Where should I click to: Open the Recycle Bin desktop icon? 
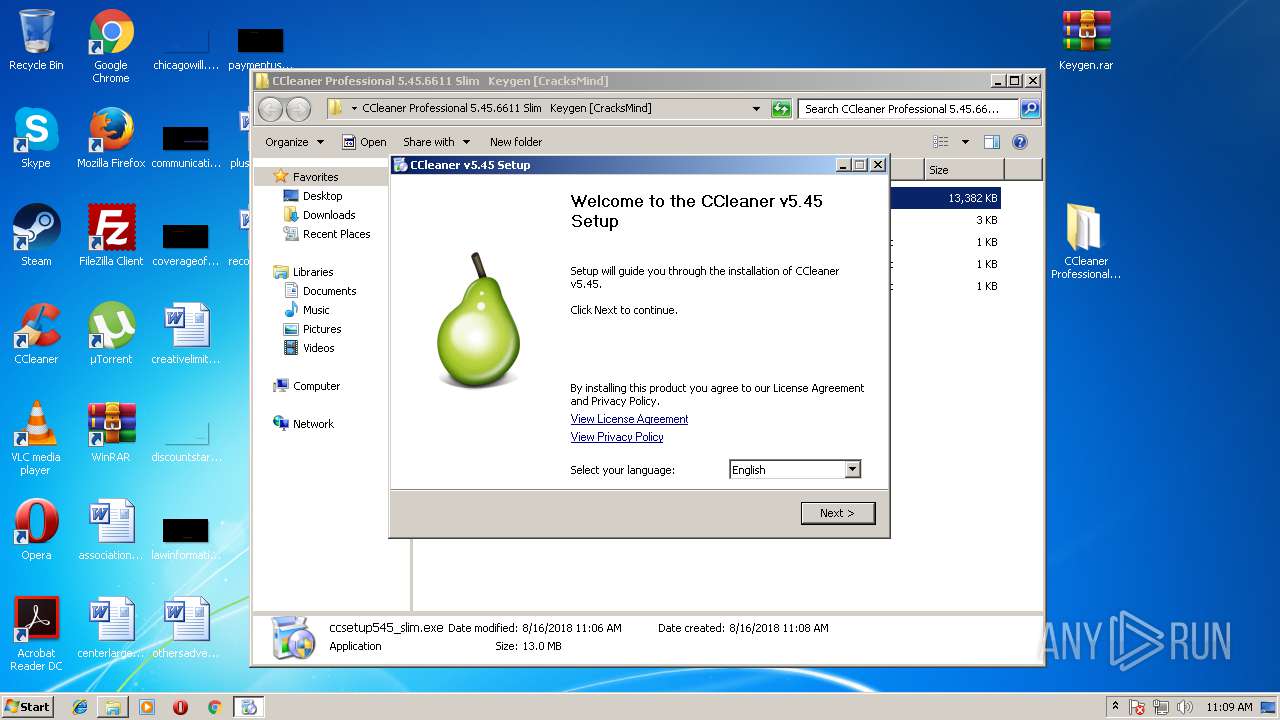(36, 40)
